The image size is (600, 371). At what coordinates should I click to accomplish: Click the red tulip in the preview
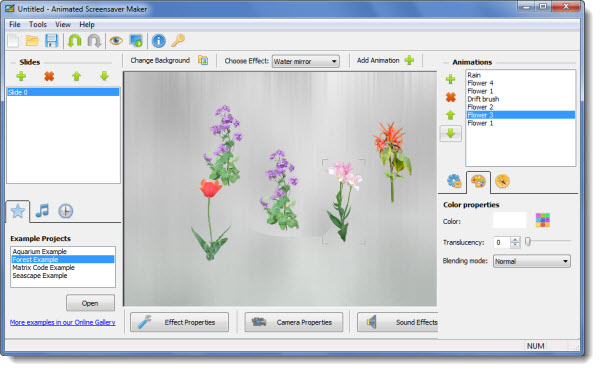[211, 220]
